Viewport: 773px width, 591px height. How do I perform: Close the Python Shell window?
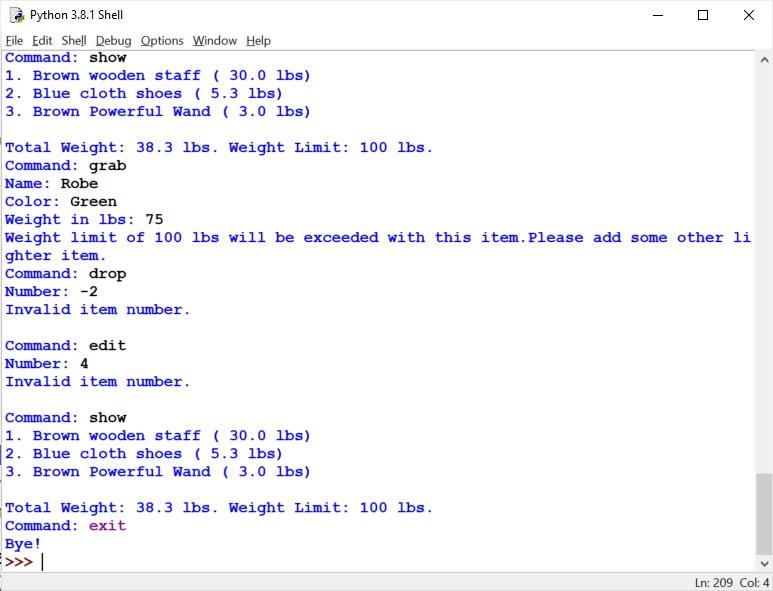(x=748, y=15)
